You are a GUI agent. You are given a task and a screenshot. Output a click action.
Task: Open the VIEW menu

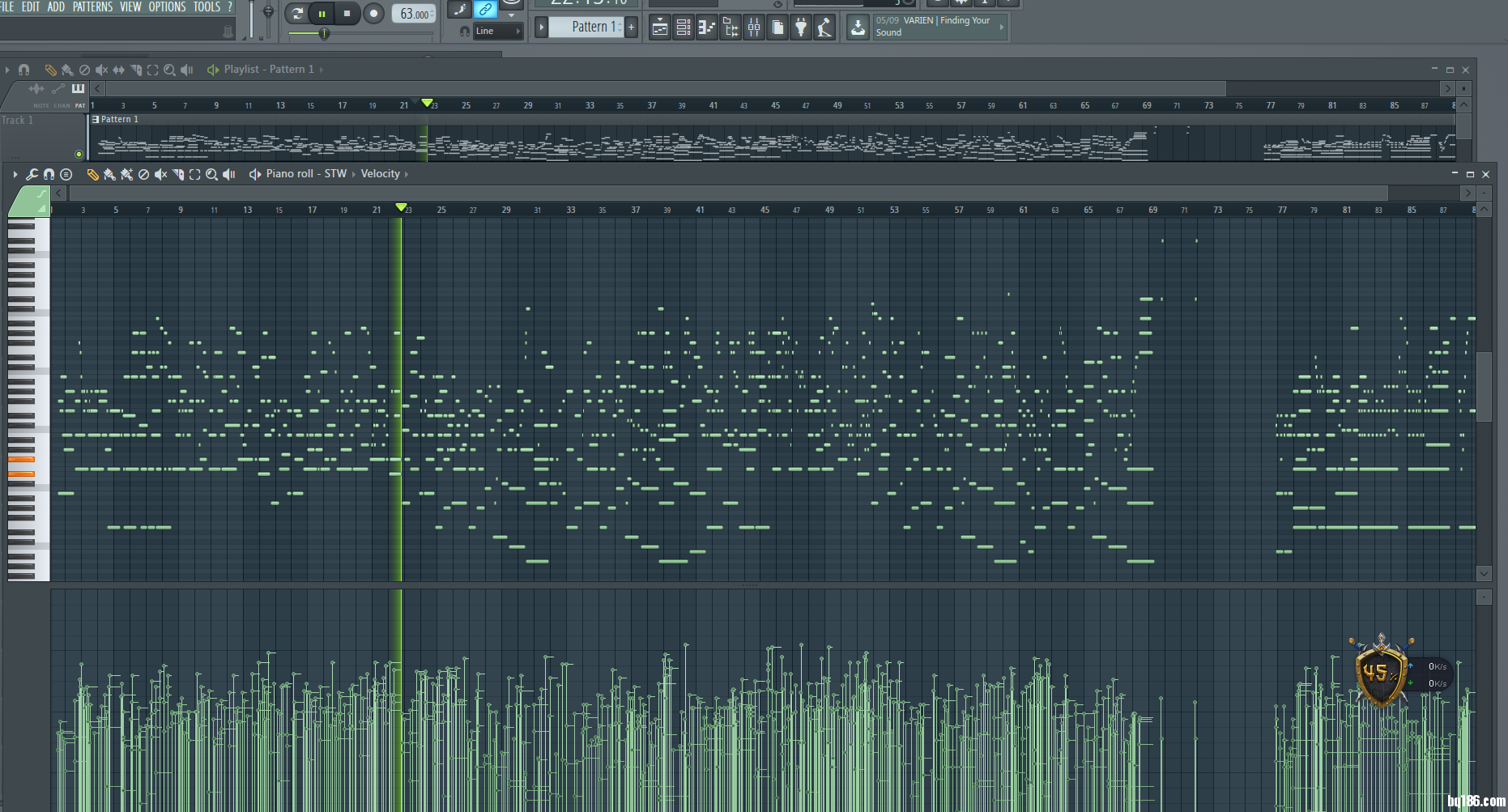click(x=130, y=6)
